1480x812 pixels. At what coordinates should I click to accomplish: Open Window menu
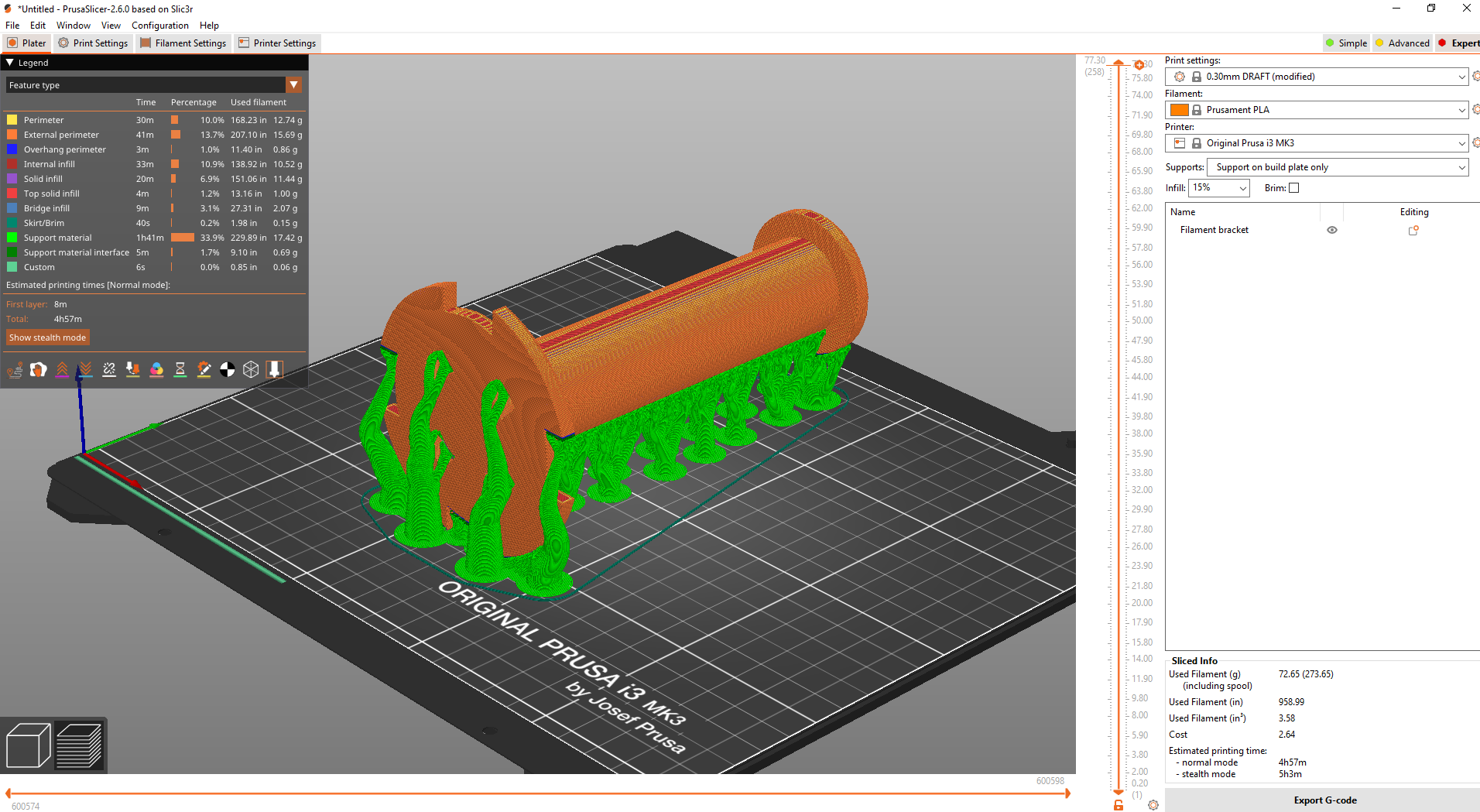(x=73, y=26)
